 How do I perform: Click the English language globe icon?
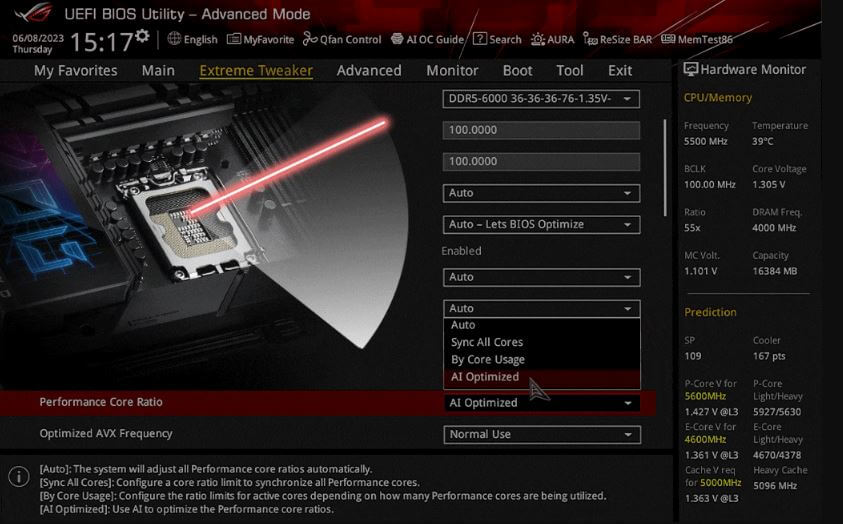coord(174,39)
